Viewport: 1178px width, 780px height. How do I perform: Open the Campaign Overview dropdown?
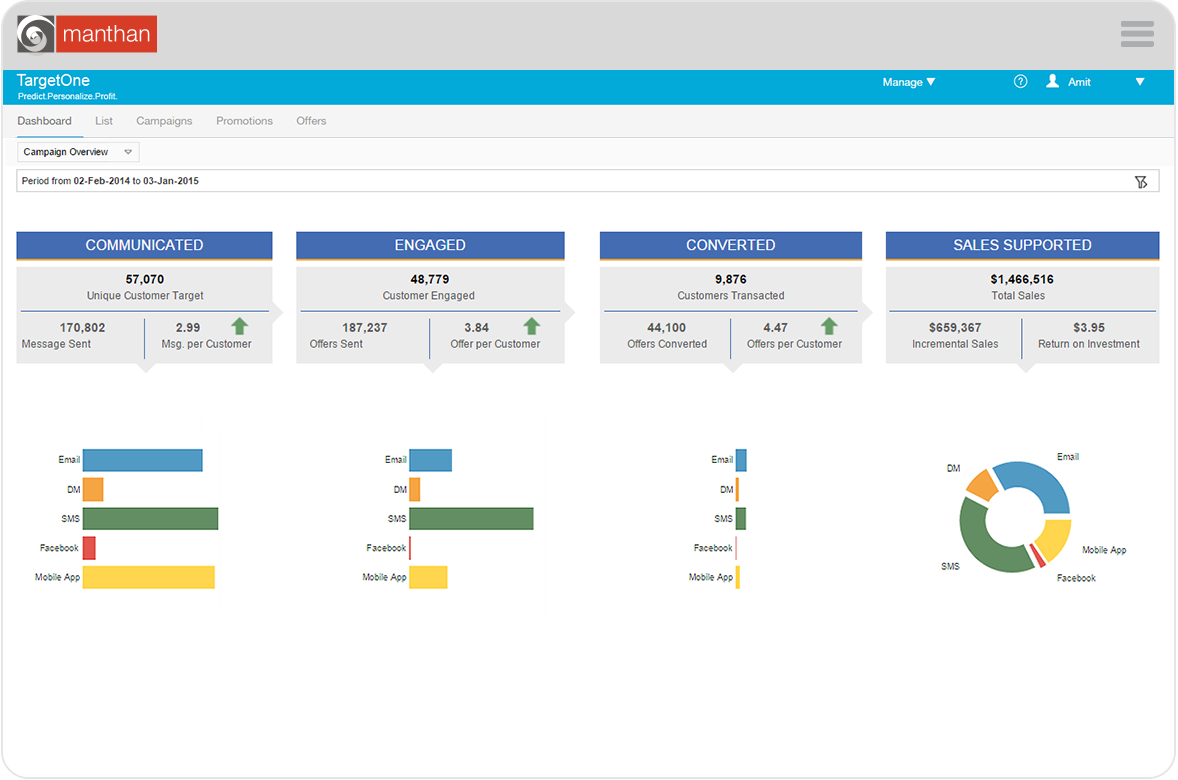click(x=76, y=151)
